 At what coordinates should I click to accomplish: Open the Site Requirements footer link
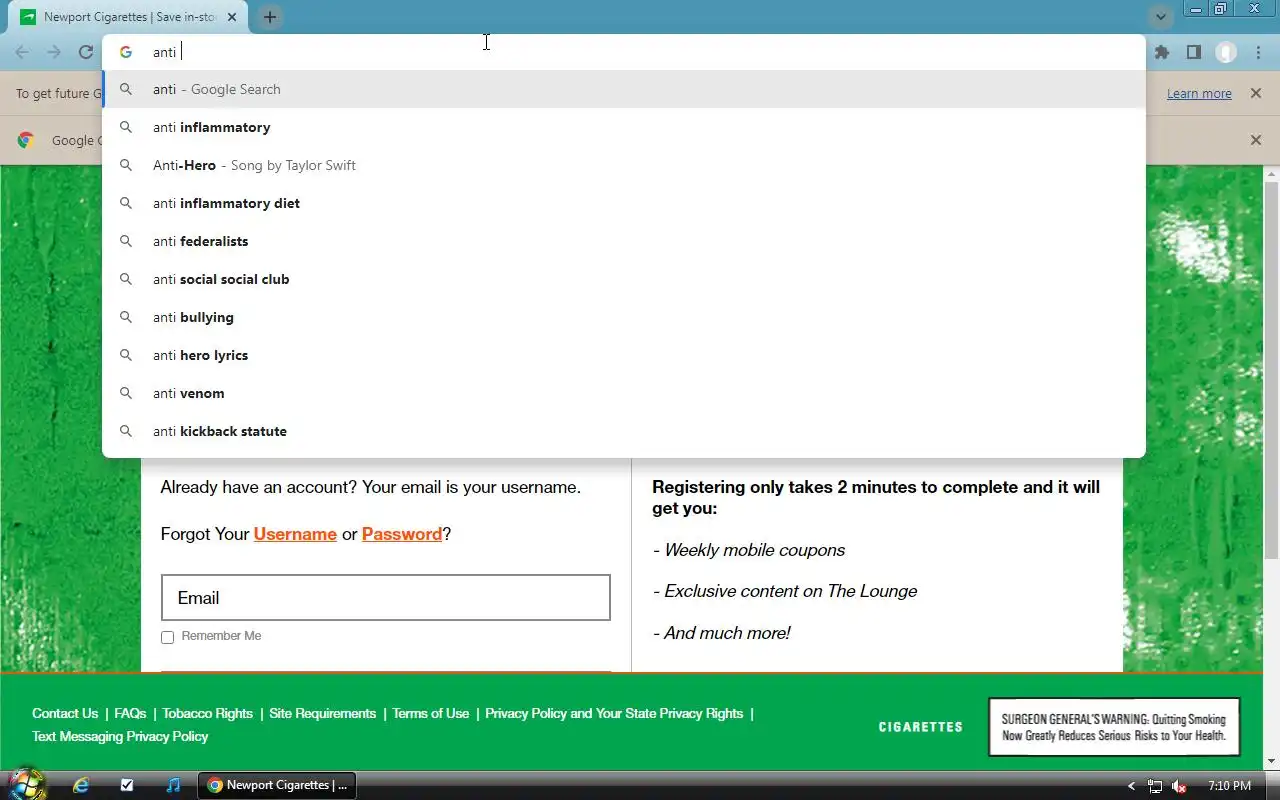(x=323, y=713)
